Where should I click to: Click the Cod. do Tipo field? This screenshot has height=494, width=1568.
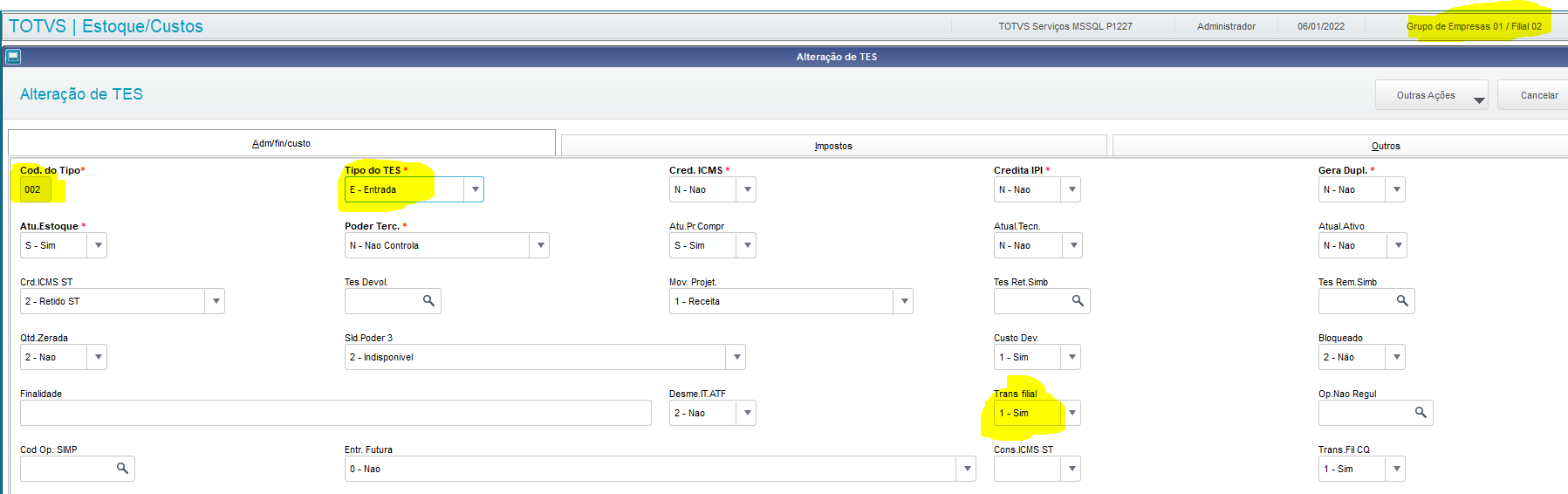pos(37,189)
